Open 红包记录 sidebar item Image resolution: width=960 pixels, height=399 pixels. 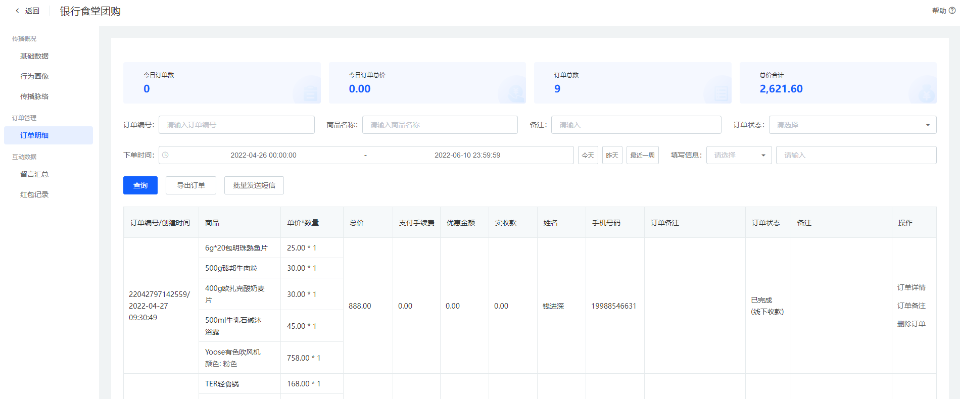coord(34,195)
